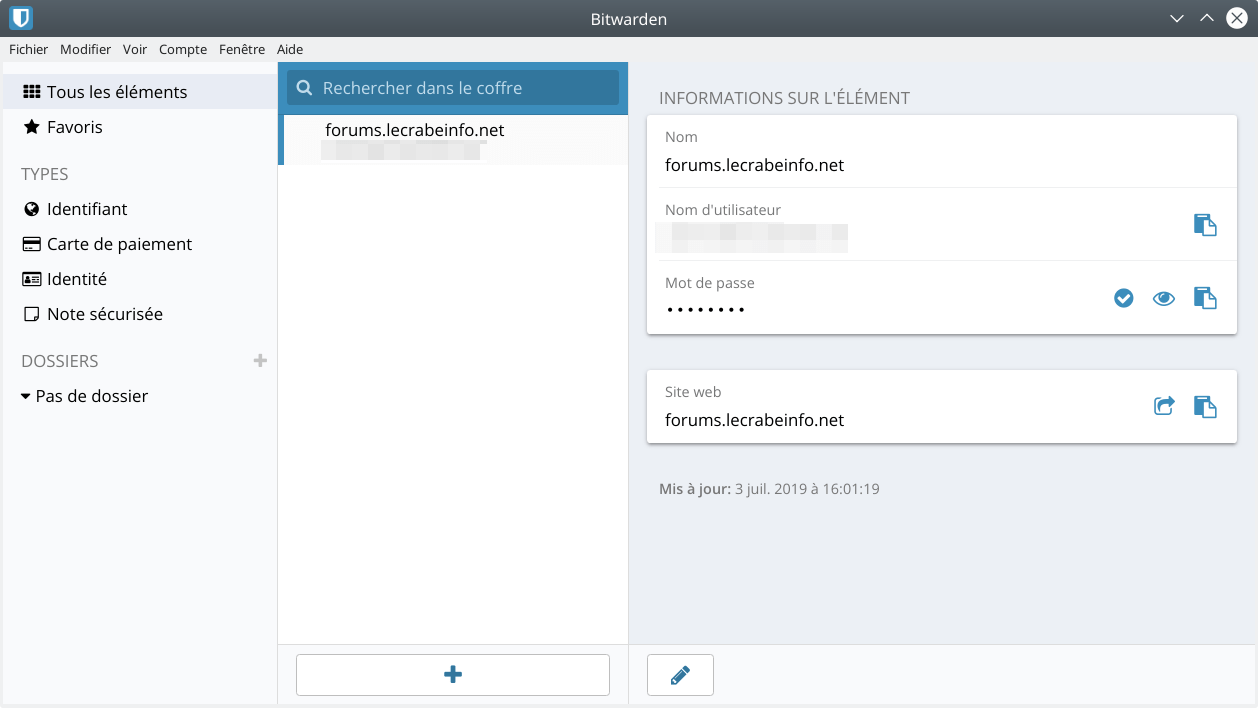
Task: Open the Modifier menu
Action: click(86, 49)
